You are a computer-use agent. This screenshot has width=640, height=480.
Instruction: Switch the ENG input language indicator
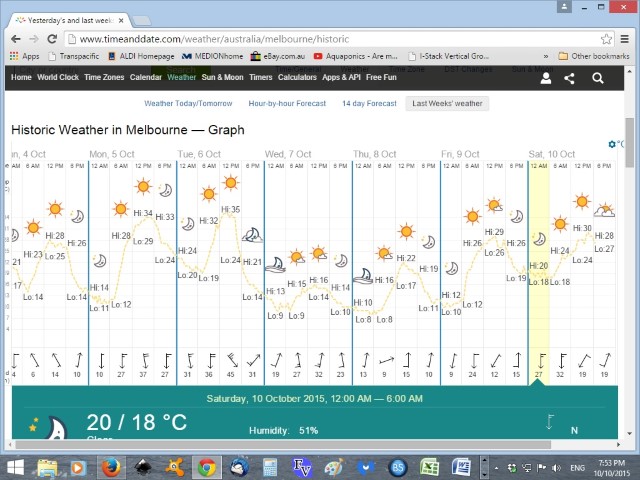[x=577, y=468]
